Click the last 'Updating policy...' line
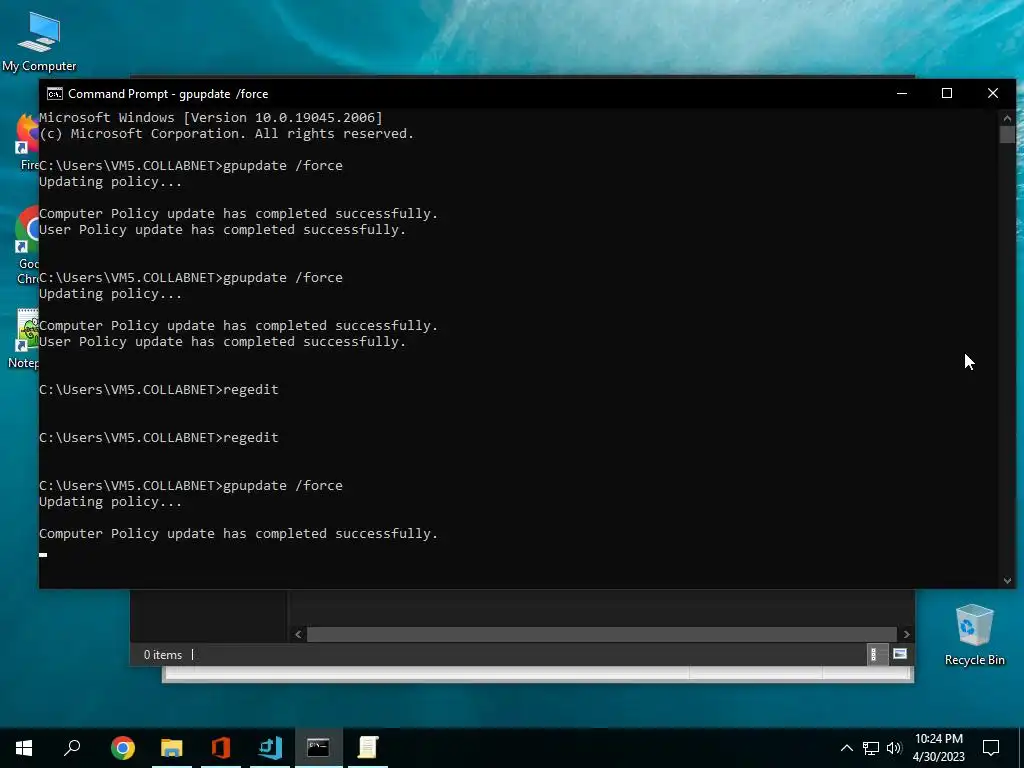1024x768 pixels. pos(110,502)
